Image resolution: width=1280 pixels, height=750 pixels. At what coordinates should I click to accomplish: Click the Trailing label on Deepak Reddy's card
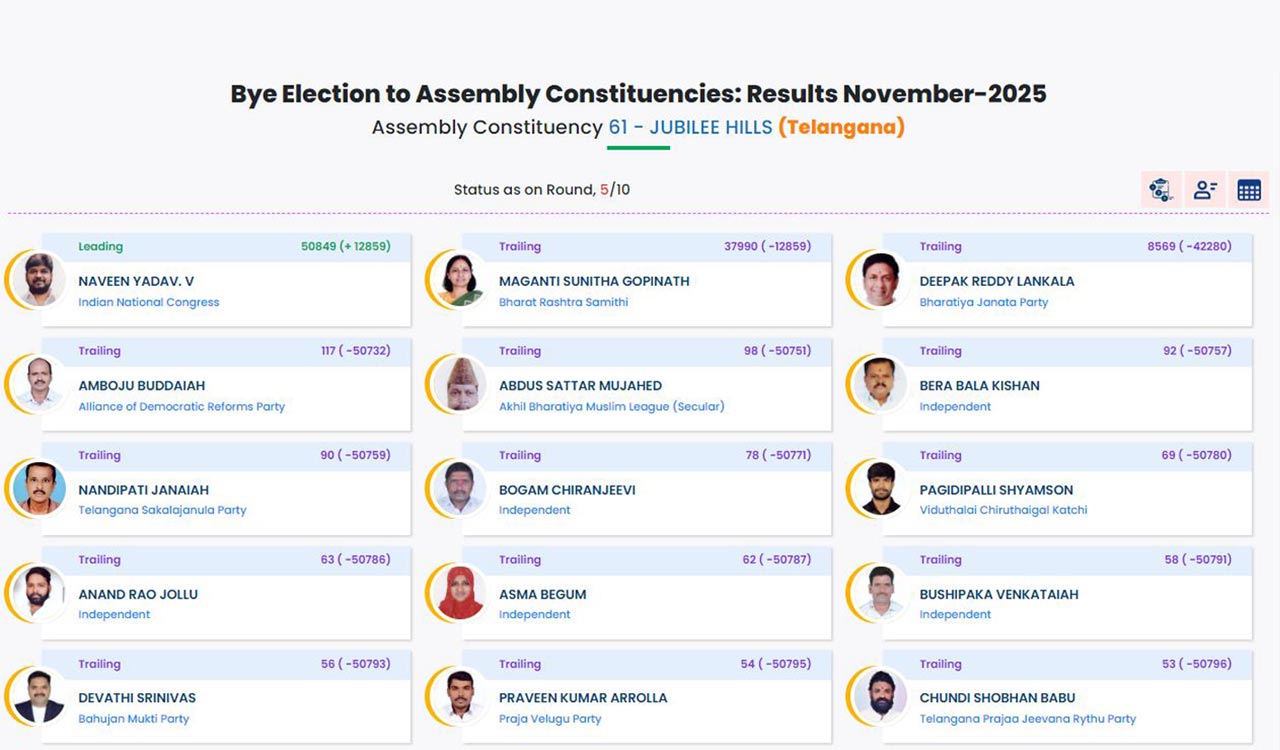pos(940,246)
